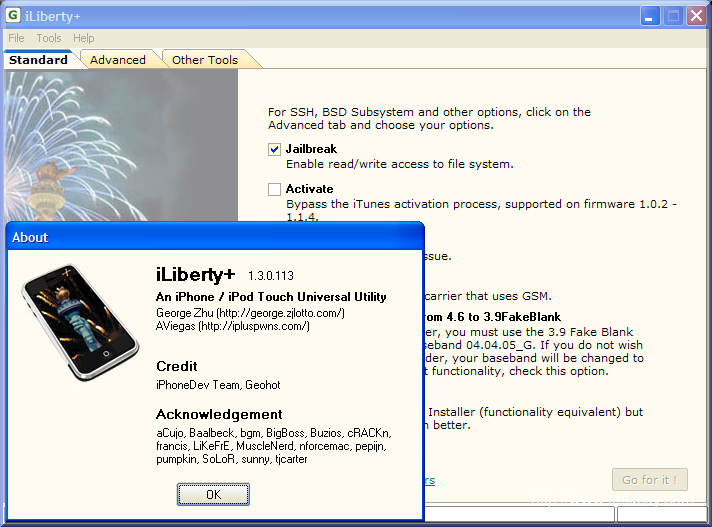The width and height of the screenshot is (712, 527).
Task: Click the Credit heading
Action: (x=177, y=366)
